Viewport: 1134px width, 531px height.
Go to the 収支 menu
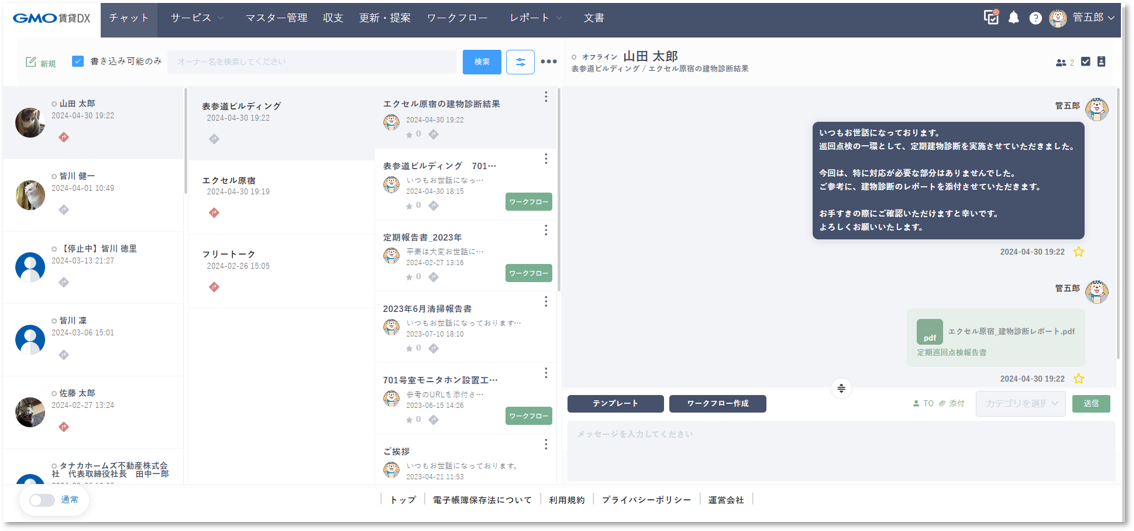(x=333, y=18)
